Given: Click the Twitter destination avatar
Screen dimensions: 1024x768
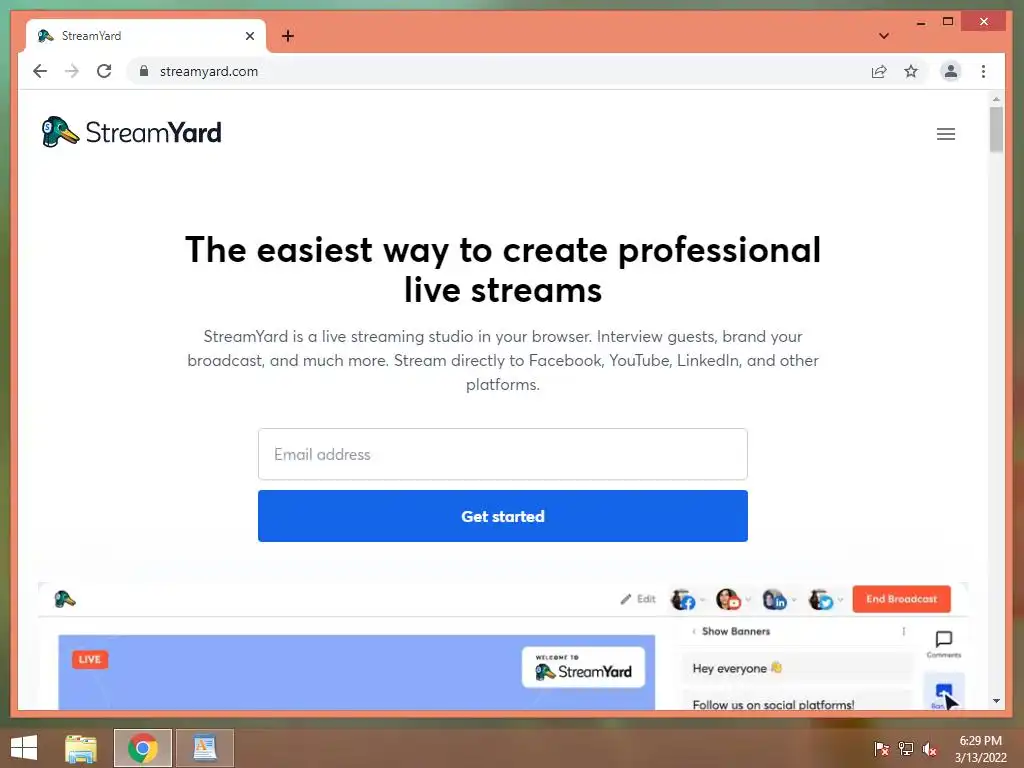Looking at the screenshot, I should pyautogui.click(x=821, y=599).
